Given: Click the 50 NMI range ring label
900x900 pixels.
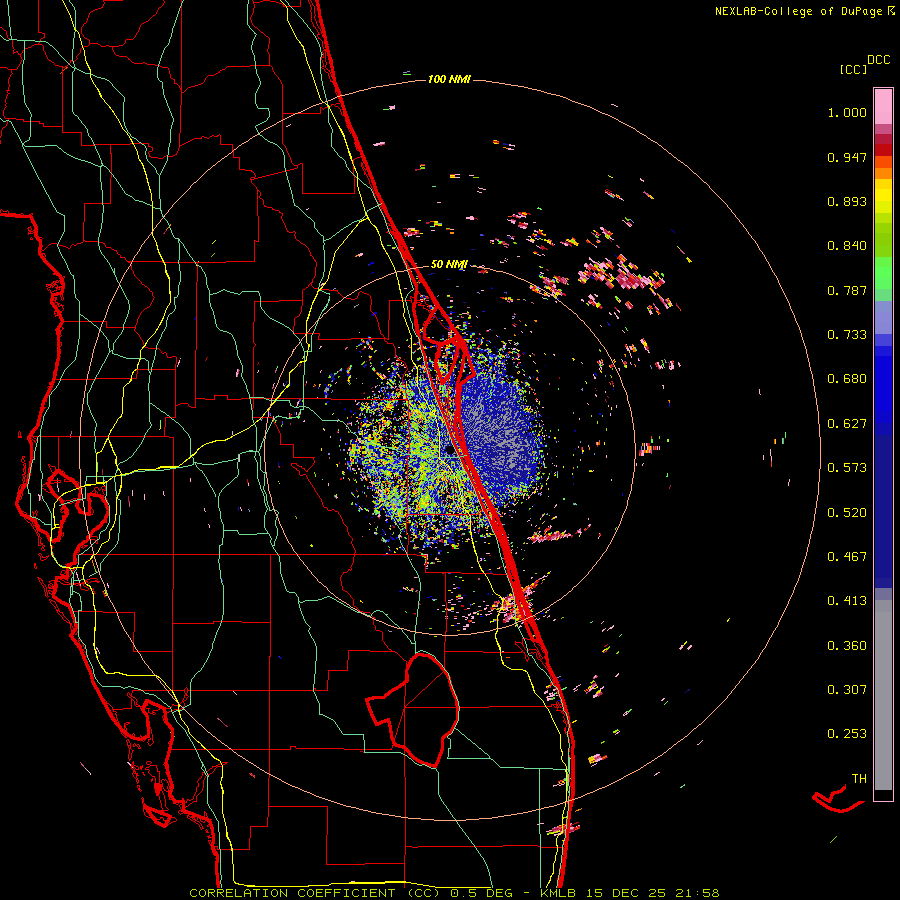Looking at the screenshot, I should [x=449, y=265].
